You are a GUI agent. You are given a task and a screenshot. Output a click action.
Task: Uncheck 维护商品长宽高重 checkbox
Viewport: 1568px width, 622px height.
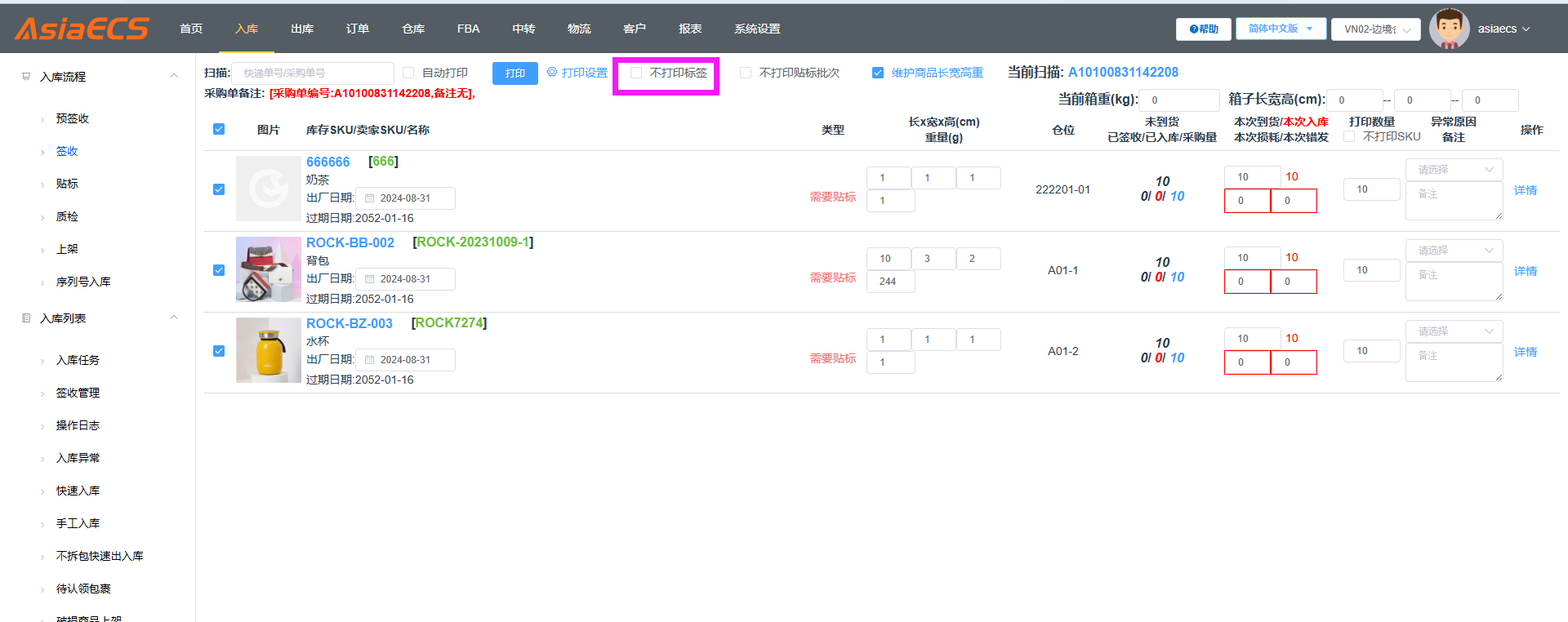coord(878,73)
